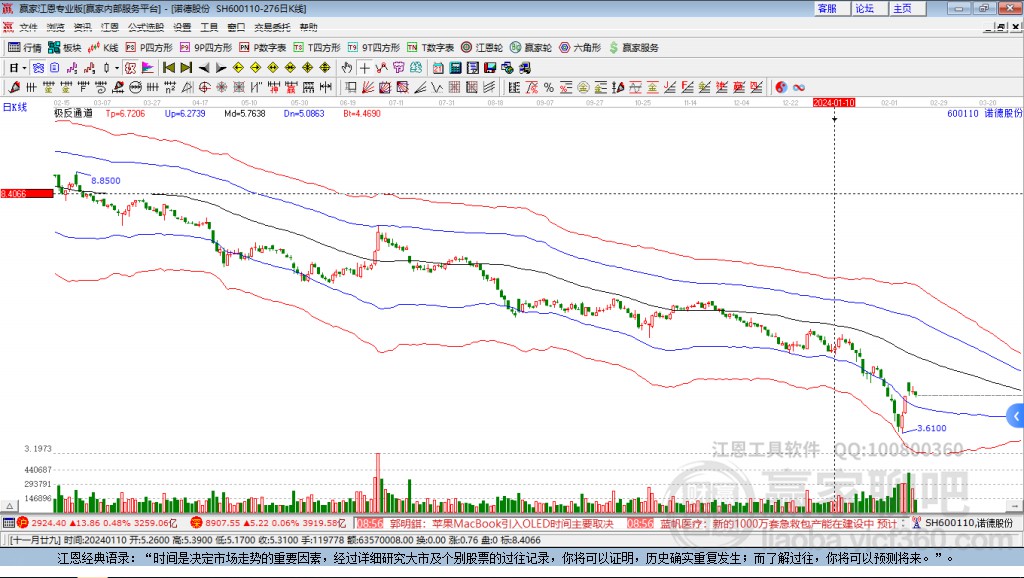The image size is (1024, 578).
Task: Click the 600110 诺德股份 stock title
Action: pyautogui.click(x=985, y=113)
